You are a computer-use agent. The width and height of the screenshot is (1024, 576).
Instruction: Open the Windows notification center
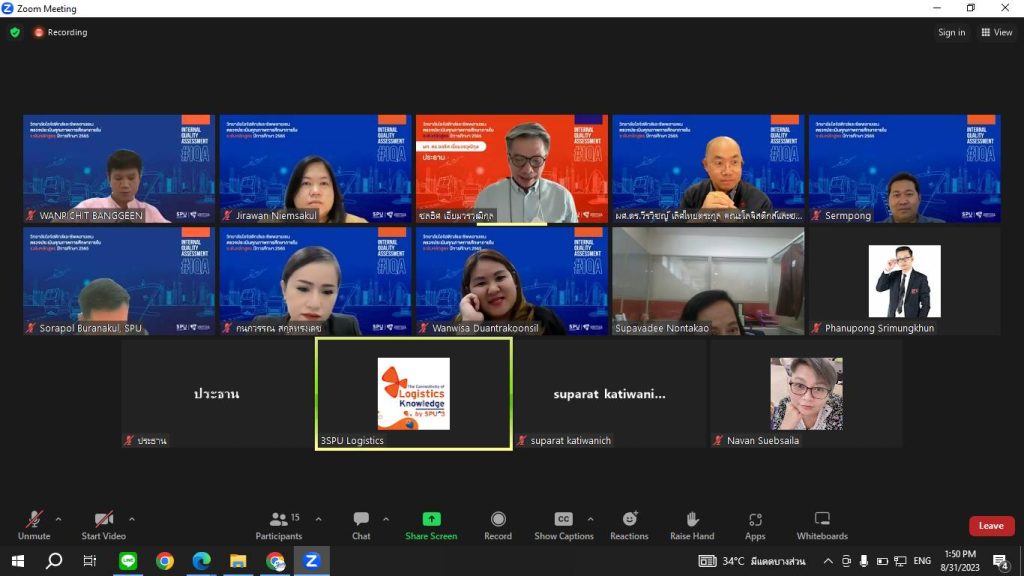click(1000, 561)
